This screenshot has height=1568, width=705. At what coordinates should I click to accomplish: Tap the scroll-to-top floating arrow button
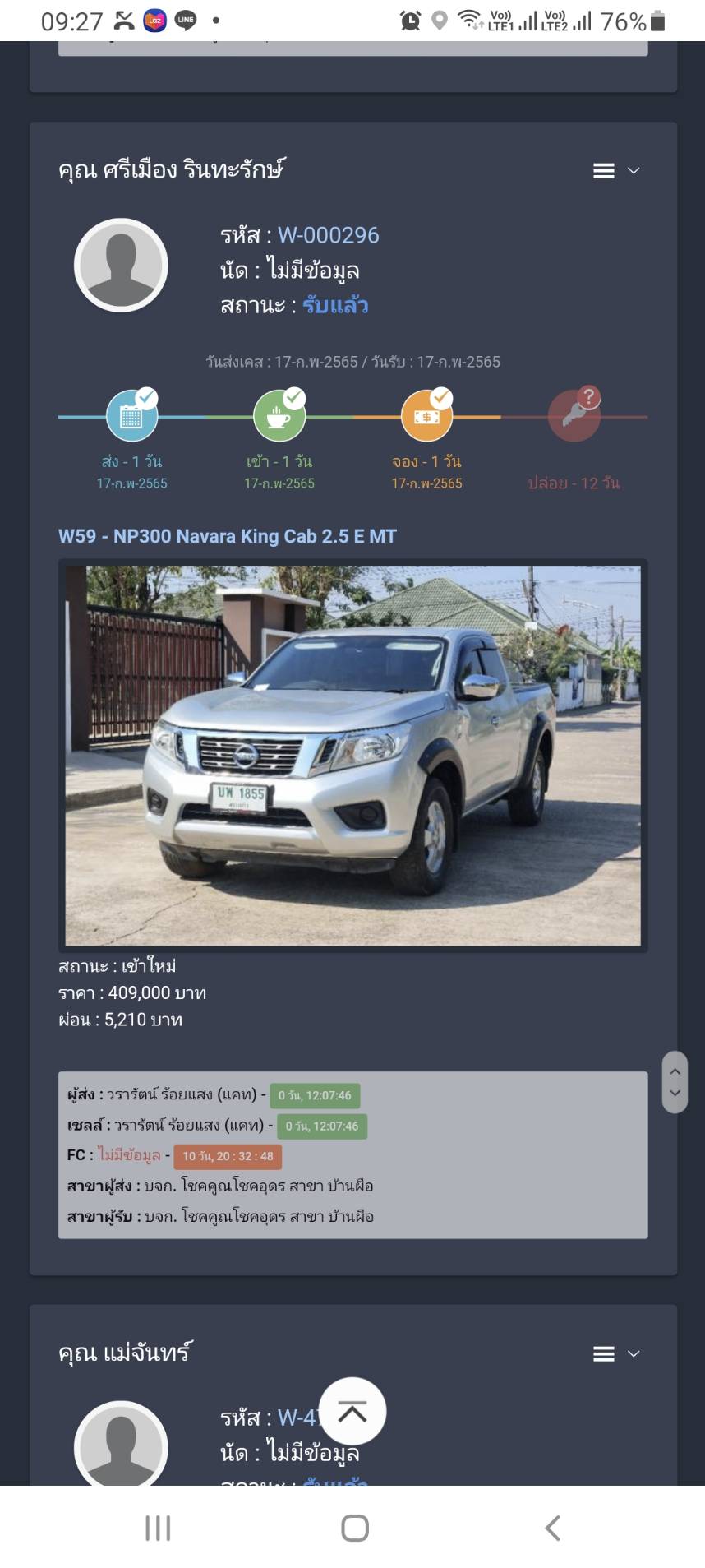(x=352, y=1412)
